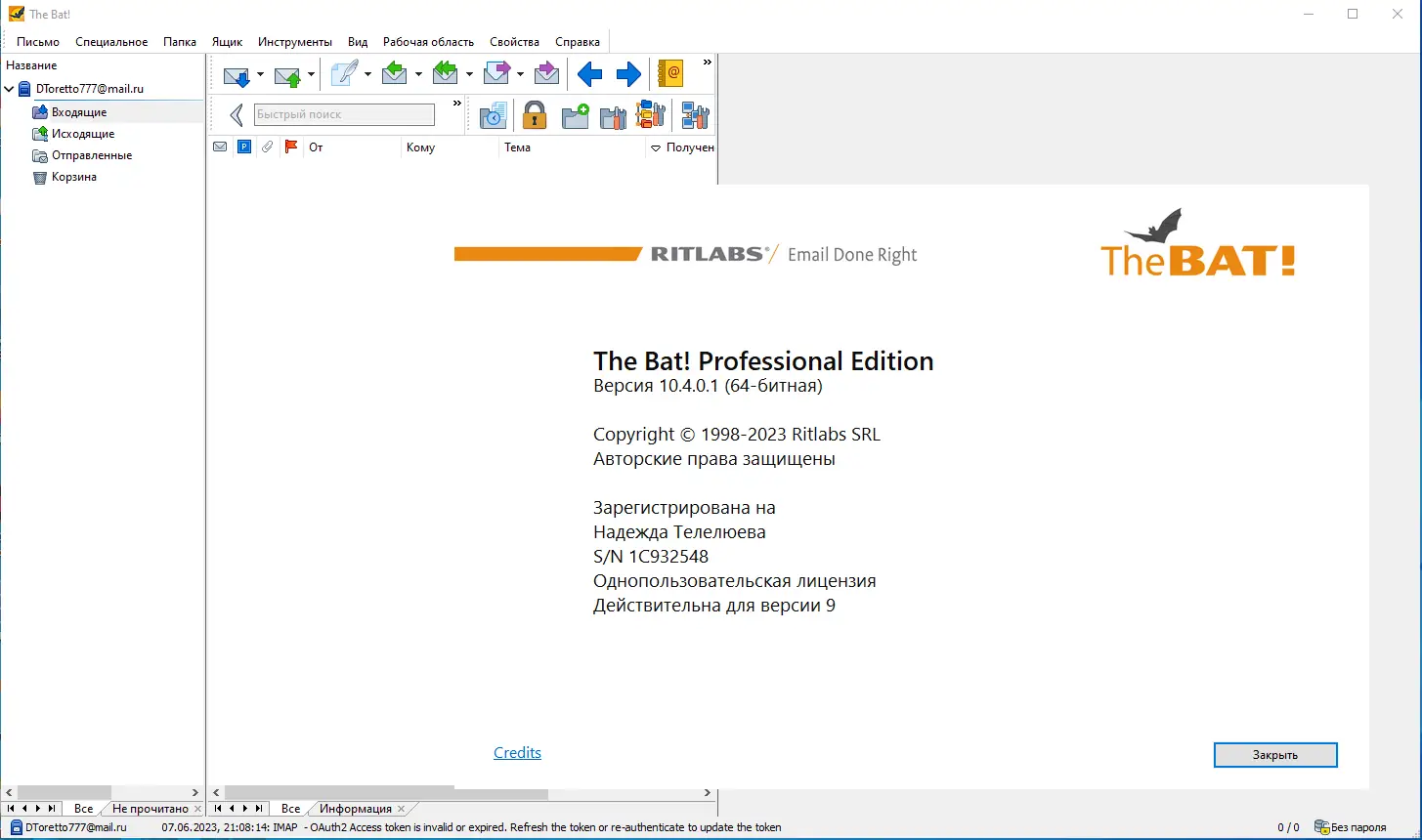This screenshot has width=1422, height=840.
Task: Open folder properties tools icon
Action: (613, 115)
